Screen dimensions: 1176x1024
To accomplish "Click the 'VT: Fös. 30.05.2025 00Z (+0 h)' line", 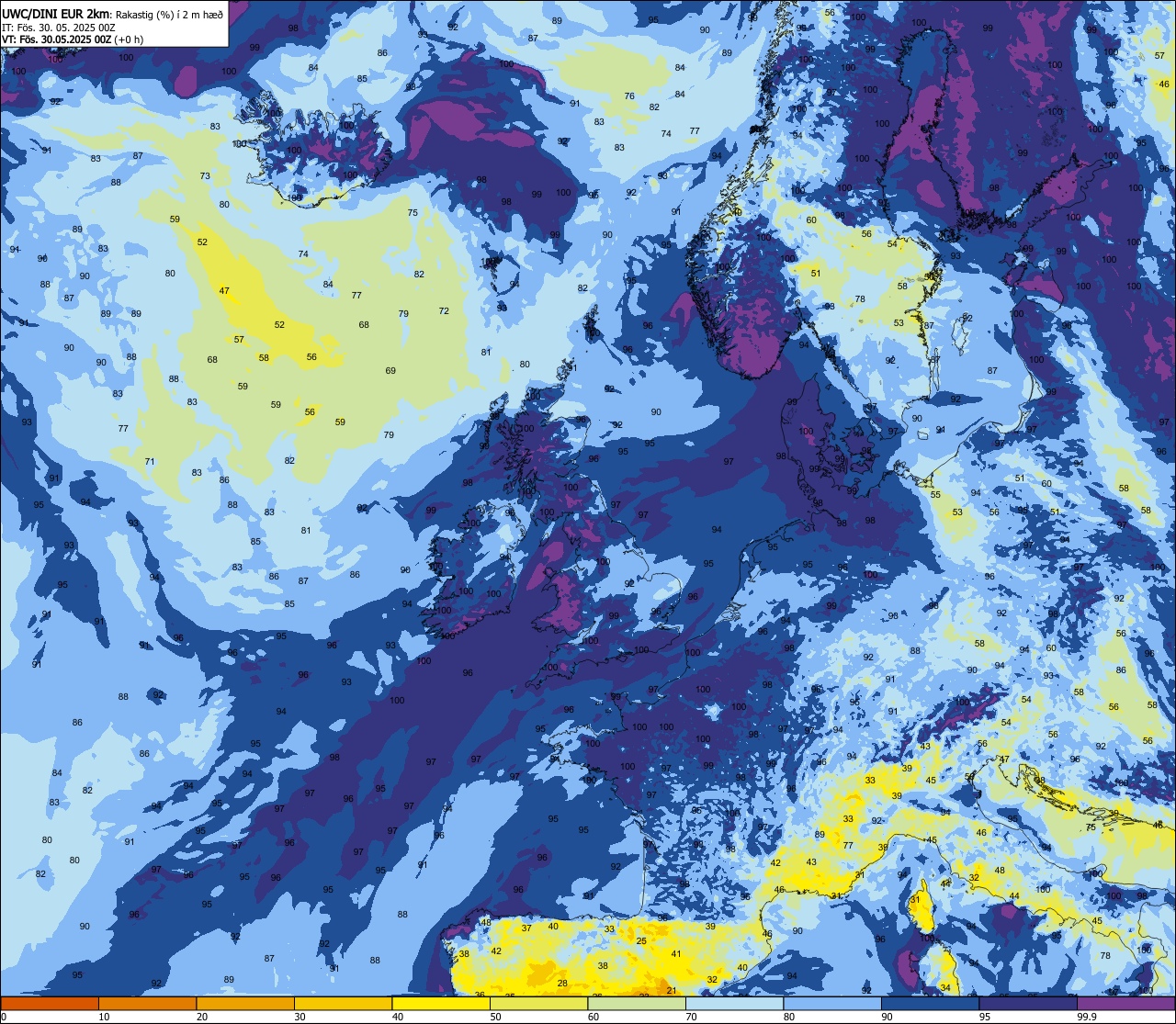I will 73,39.
